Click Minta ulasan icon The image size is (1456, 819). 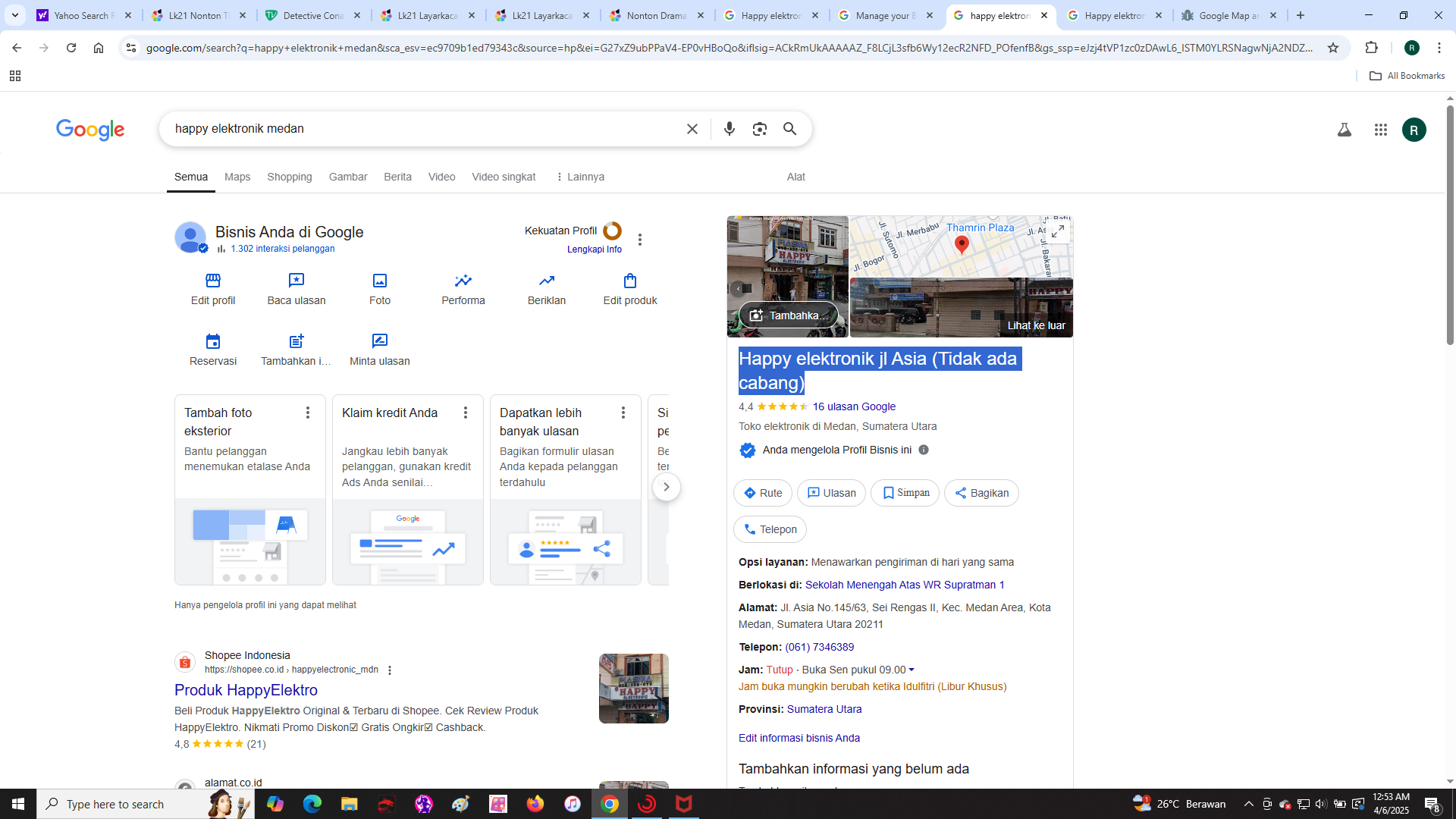click(x=380, y=341)
